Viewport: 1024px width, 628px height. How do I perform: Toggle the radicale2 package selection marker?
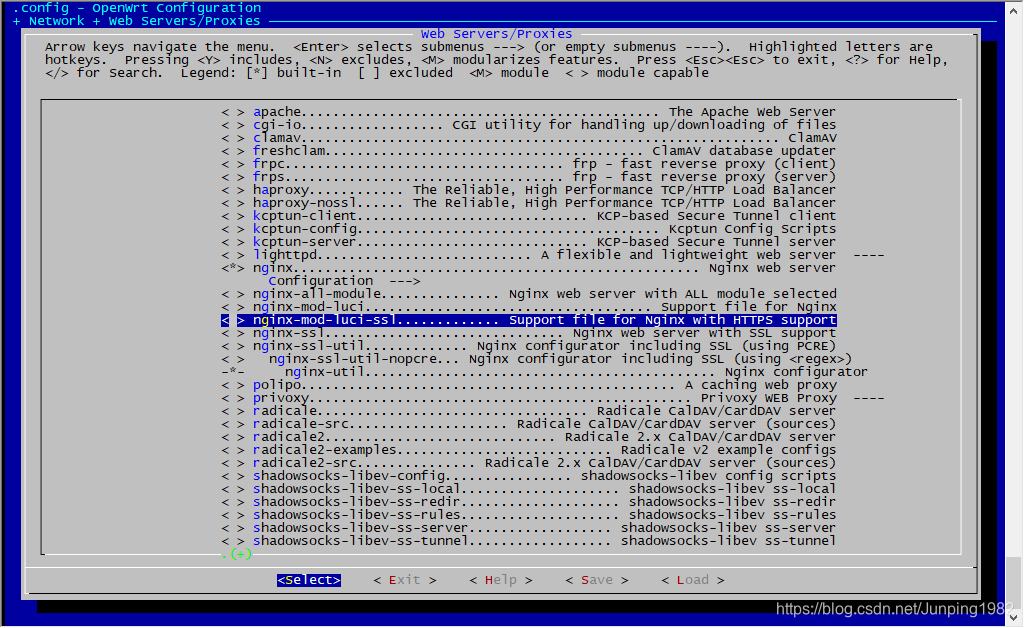[233, 437]
